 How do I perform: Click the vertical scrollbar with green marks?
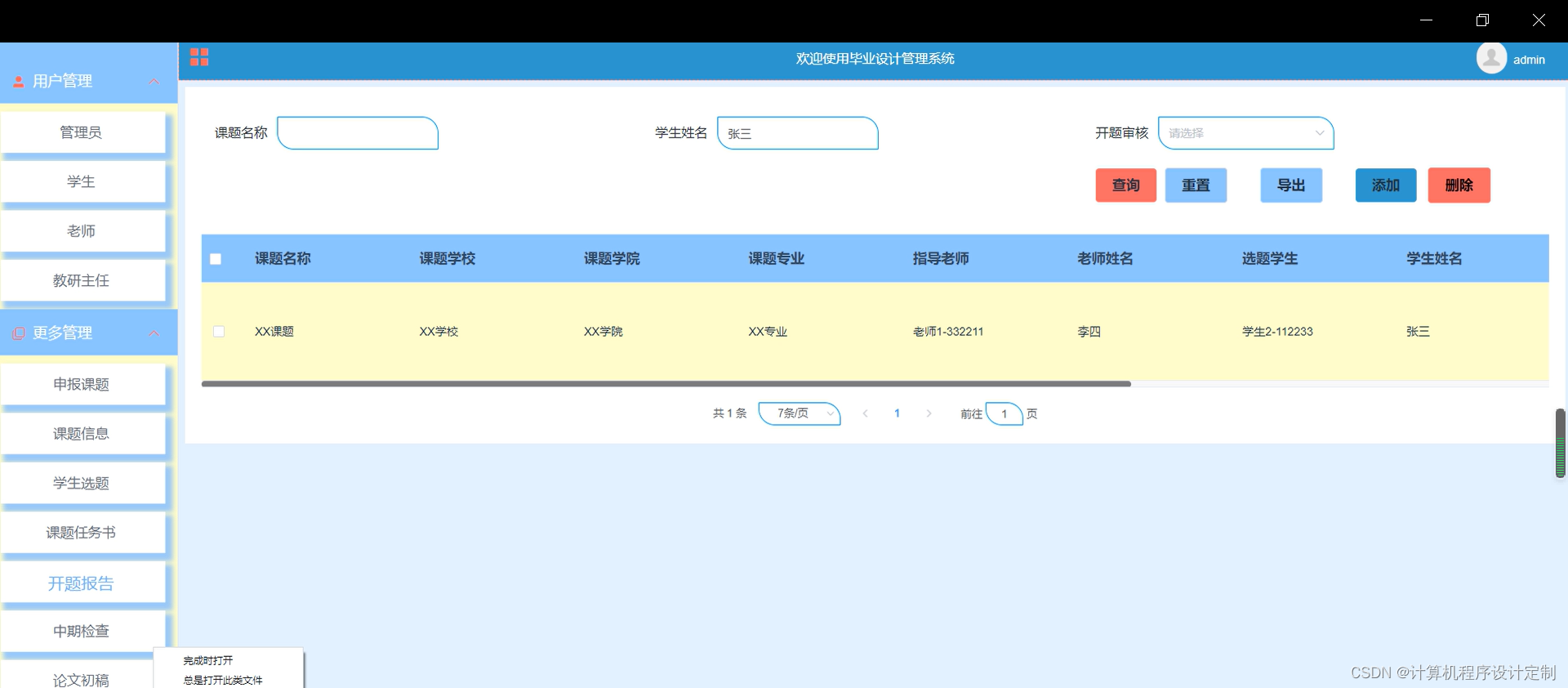(x=1560, y=443)
